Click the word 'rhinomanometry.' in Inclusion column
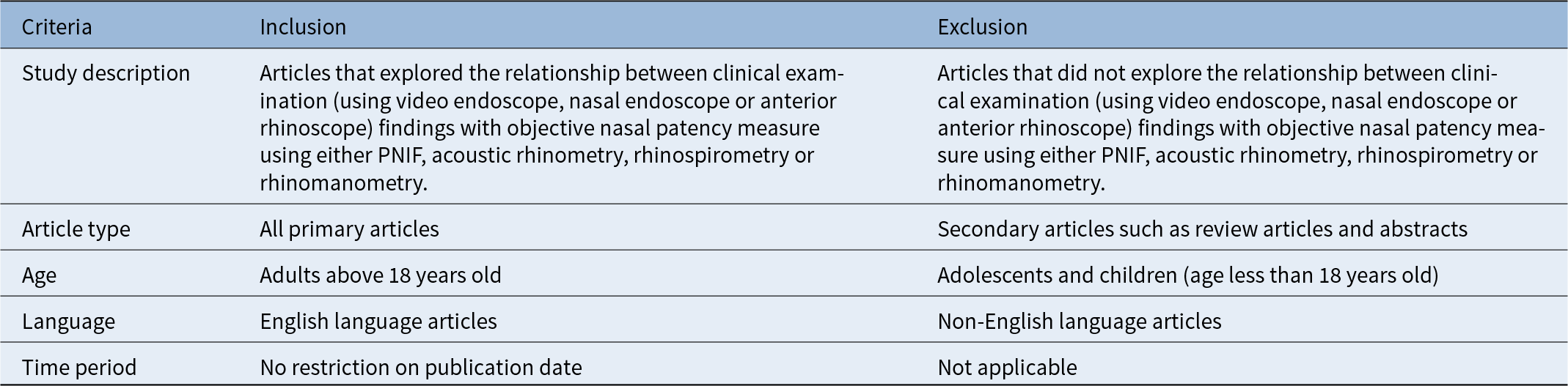Image resolution: width=1568 pixels, height=386 pixels. click(343, 183)
